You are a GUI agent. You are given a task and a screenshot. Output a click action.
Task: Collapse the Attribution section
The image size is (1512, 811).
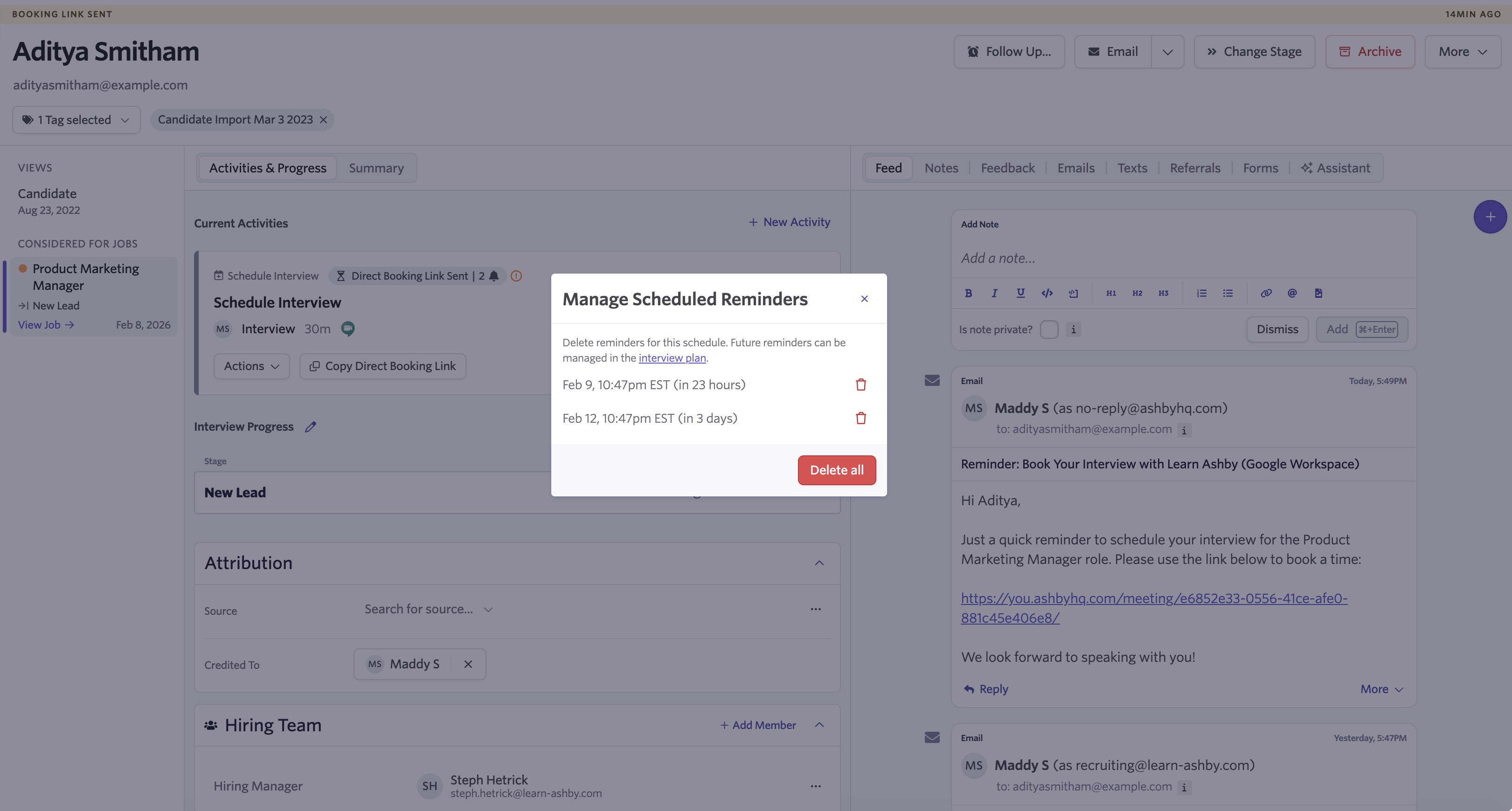(x=819, y=563)
